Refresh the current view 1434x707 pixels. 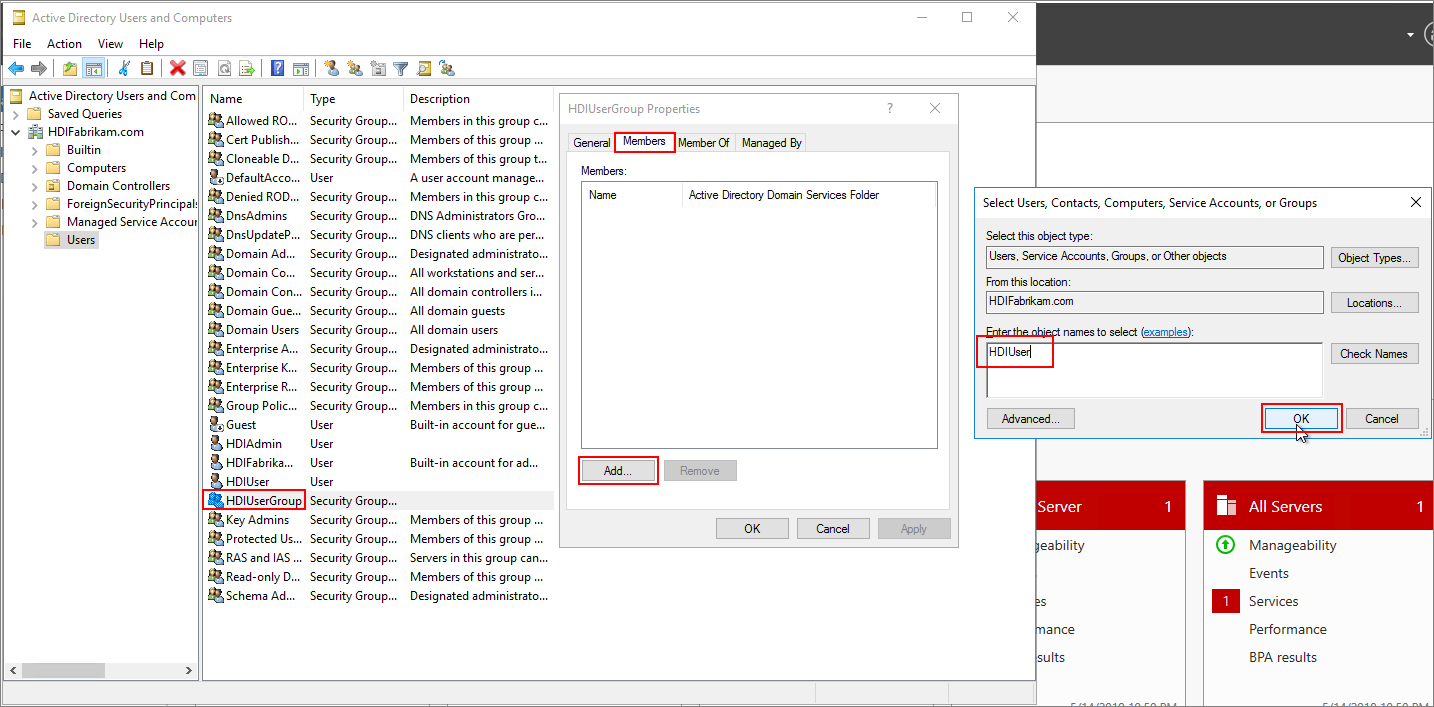click(x=225, y=67)
